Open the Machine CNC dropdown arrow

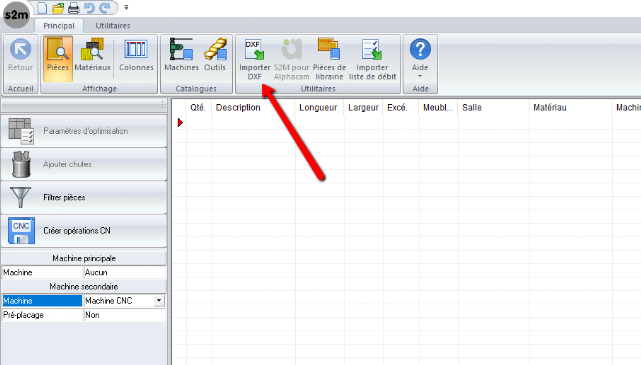coord(159,301)
